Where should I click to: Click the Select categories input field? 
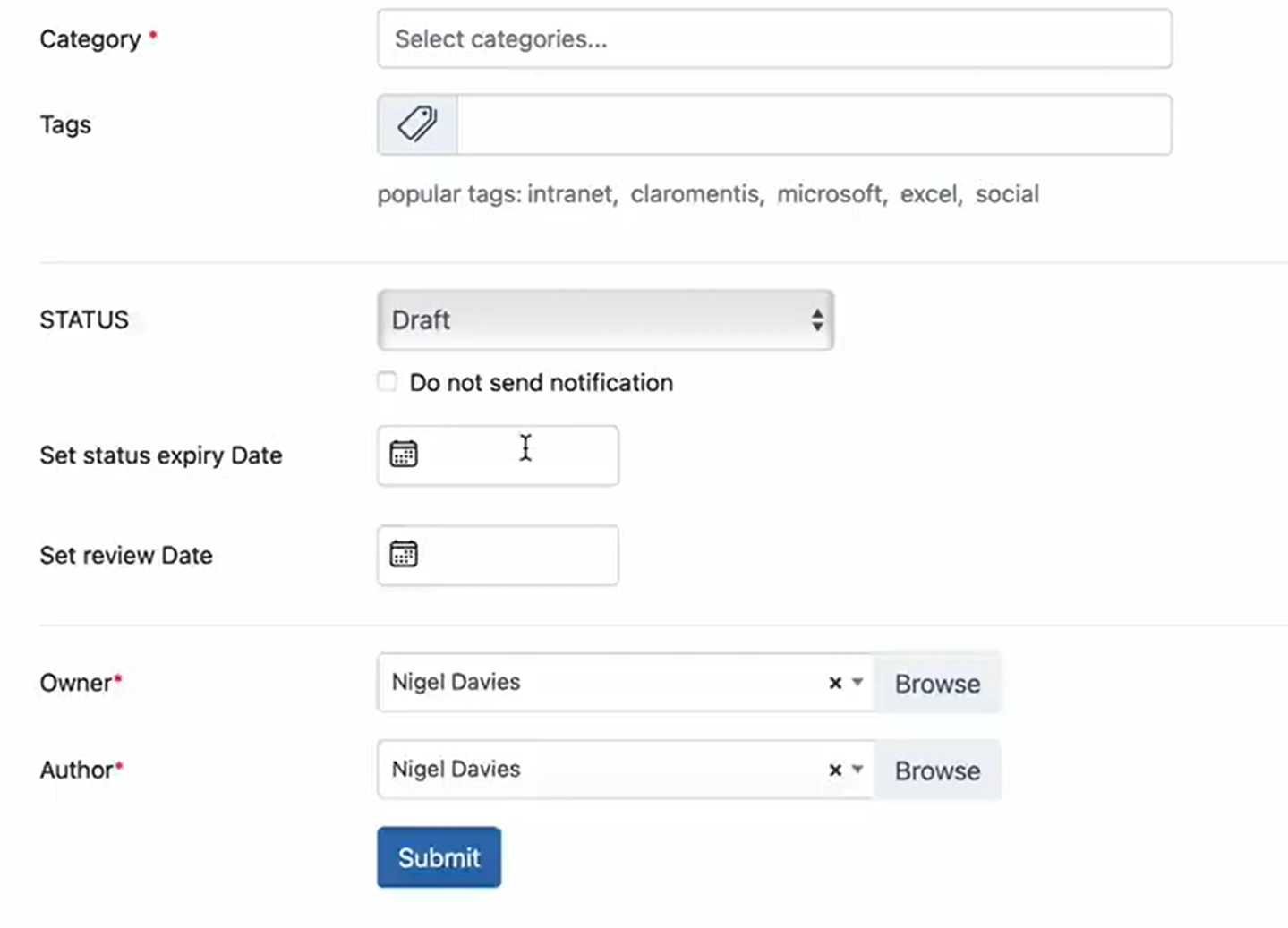(x=774, y=39)
